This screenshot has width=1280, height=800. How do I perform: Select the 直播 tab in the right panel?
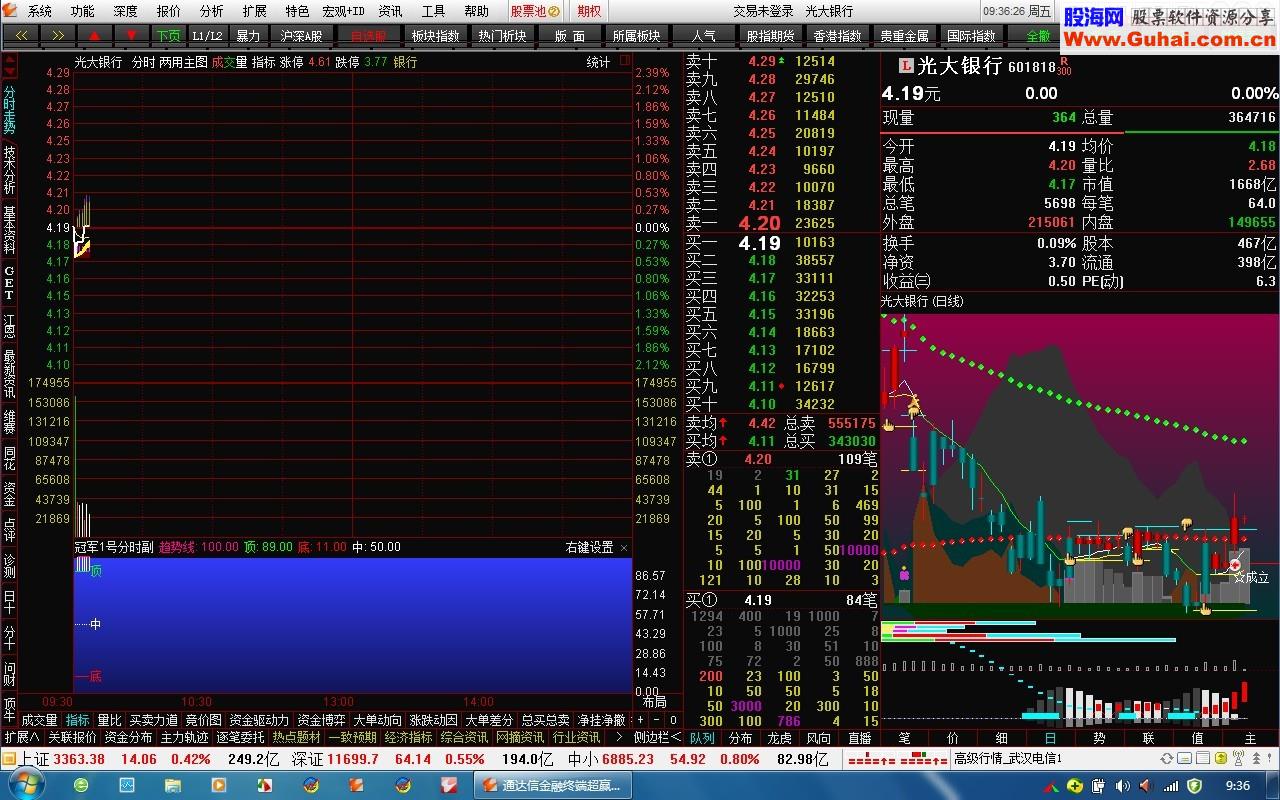tap(859, 738)
